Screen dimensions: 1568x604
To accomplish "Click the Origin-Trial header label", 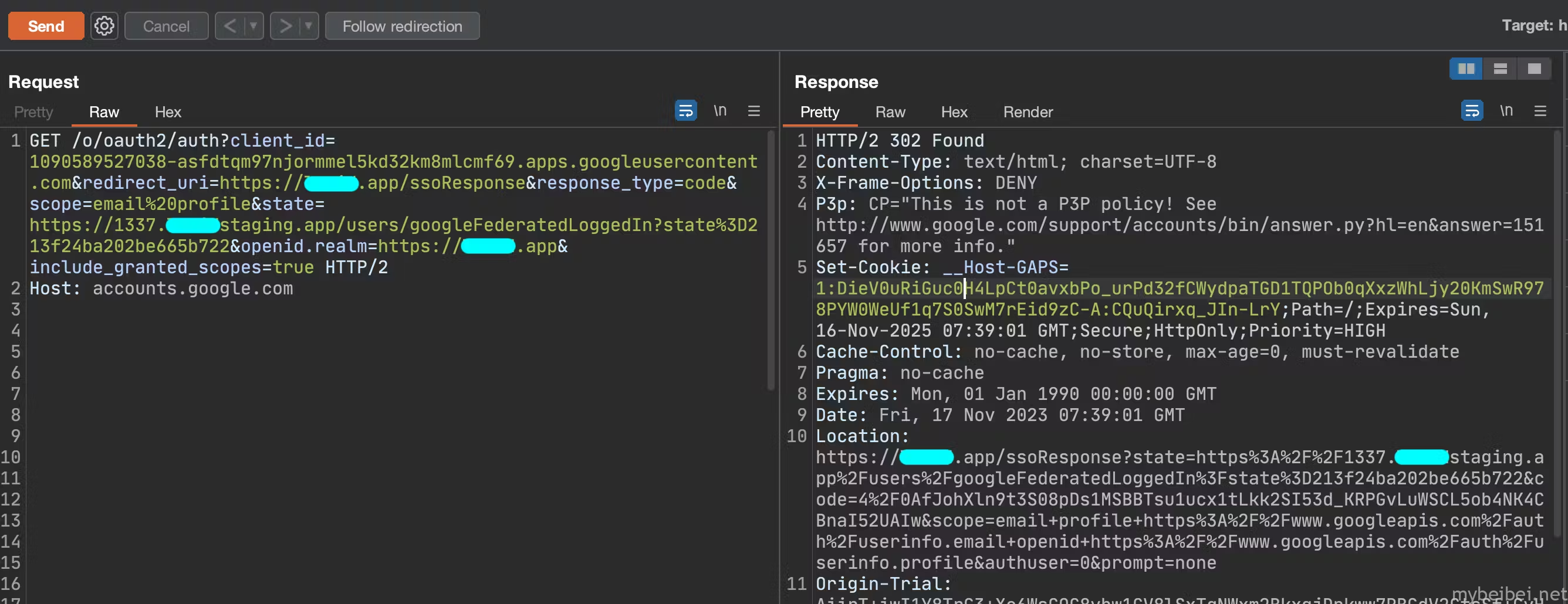I will point(883,584).
